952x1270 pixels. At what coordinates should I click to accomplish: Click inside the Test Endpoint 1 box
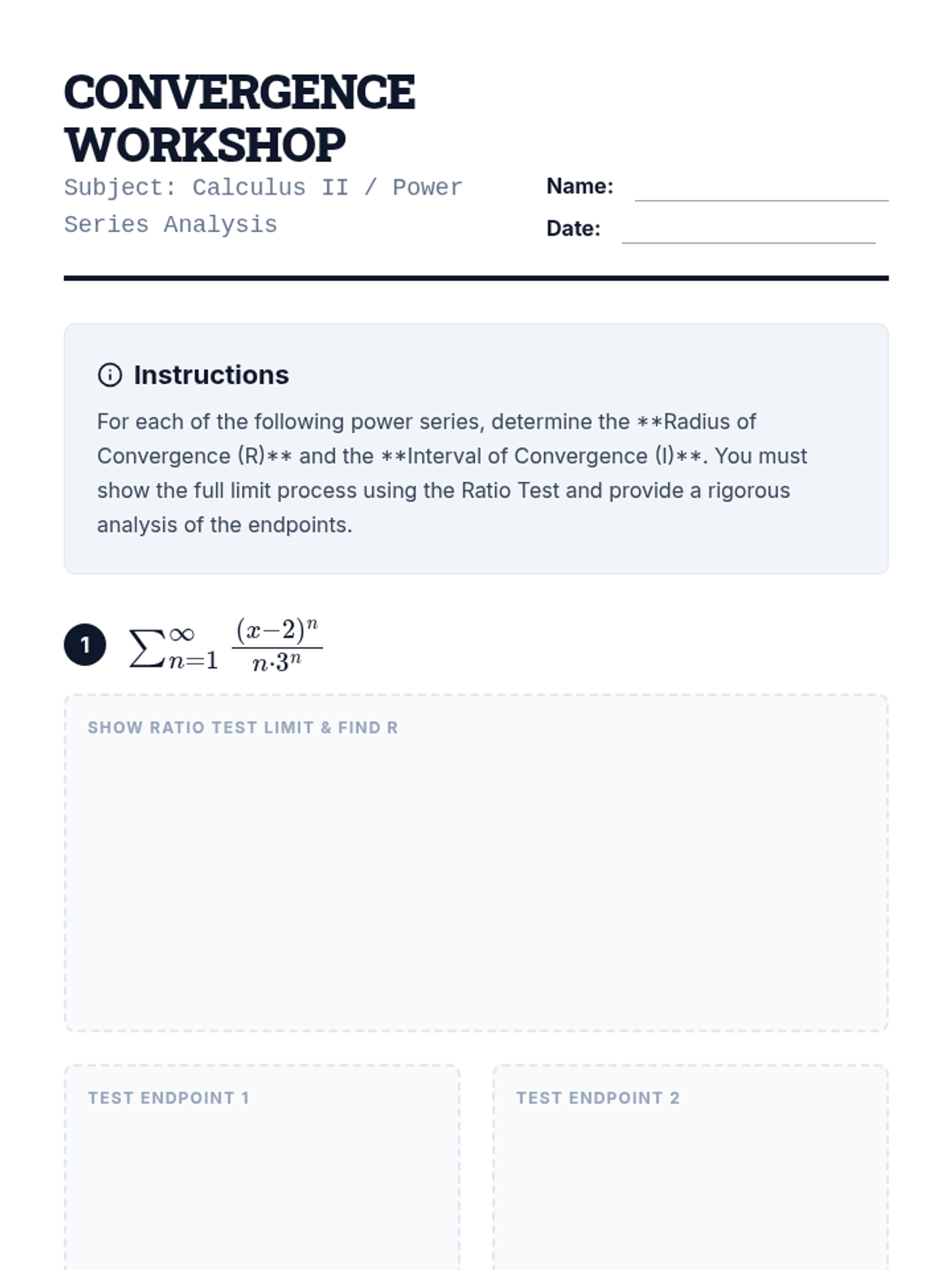pos(262,1191)
